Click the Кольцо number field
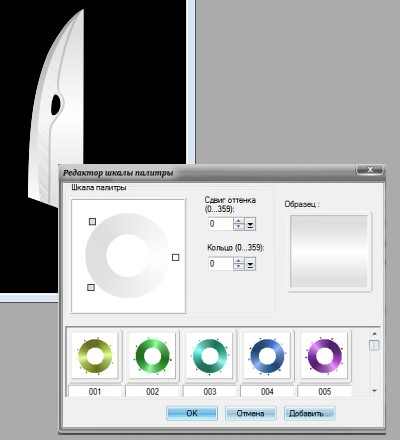This screenshot has height=440, width=400. coord(221,264)
